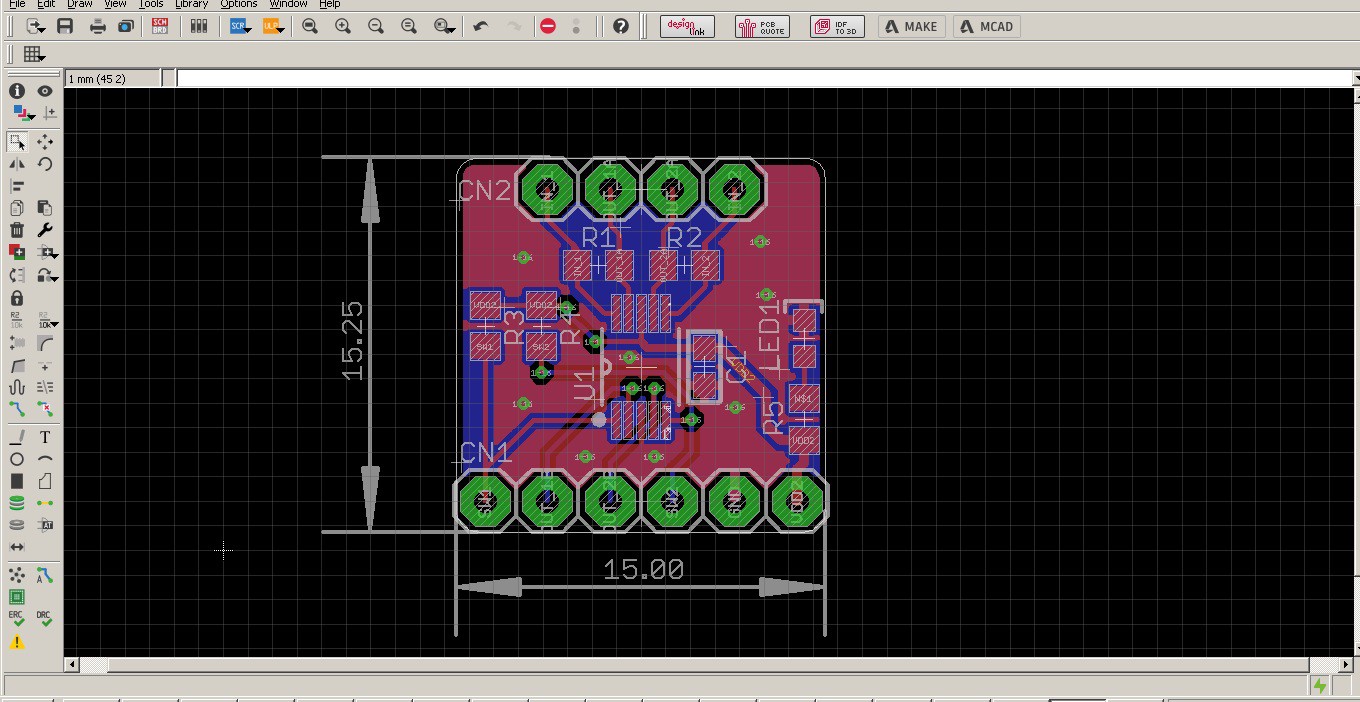The height and width of the screenshot is (702, 1360).
Task: Select the Rectangle tool
Action: point(17,482)
